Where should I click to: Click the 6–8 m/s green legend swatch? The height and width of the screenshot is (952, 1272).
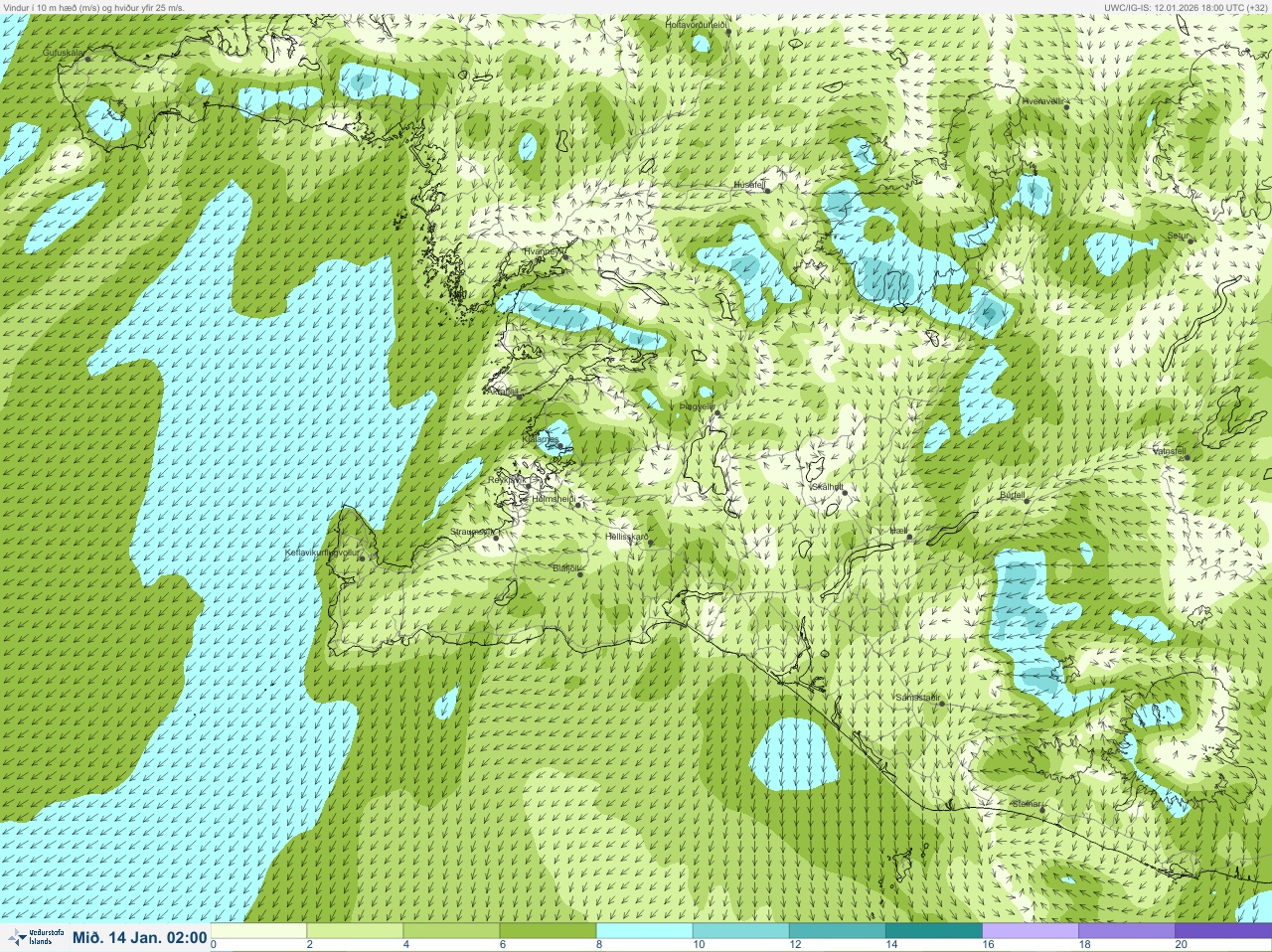(x=549, y=931)
